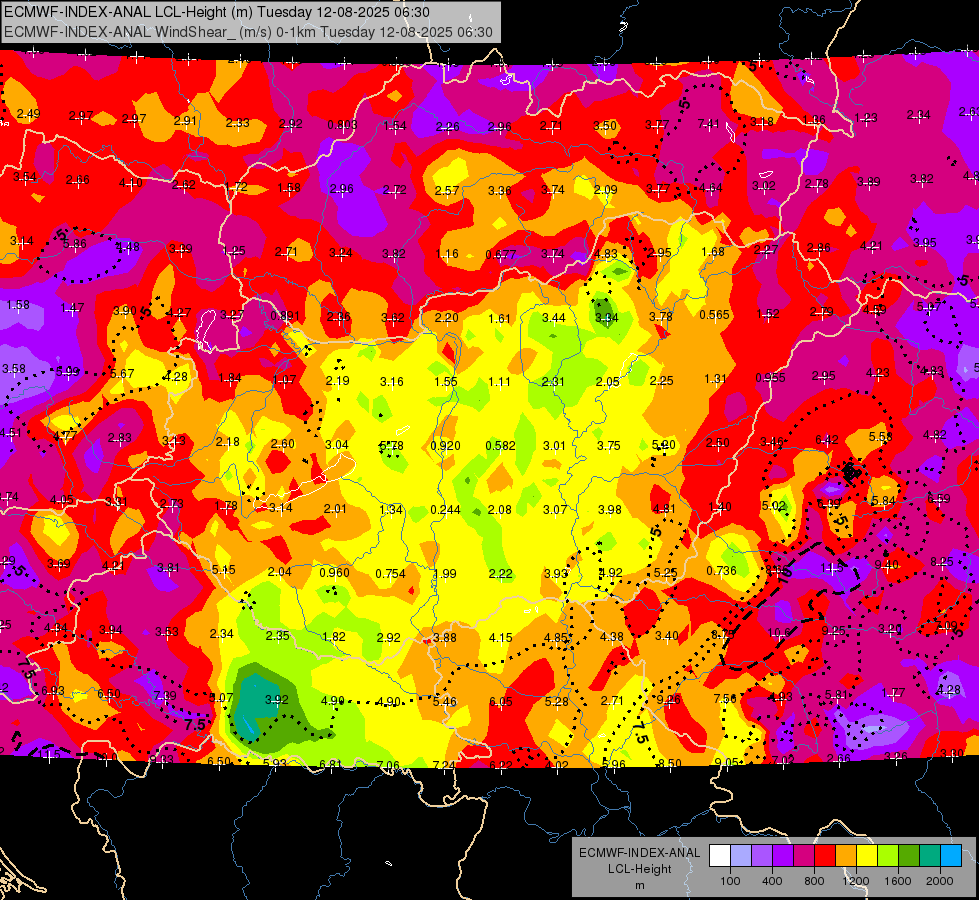This screenshot has width=979, height=900.
Task: Click the wind shear value 6.81
Action: [x=330, y=764]
